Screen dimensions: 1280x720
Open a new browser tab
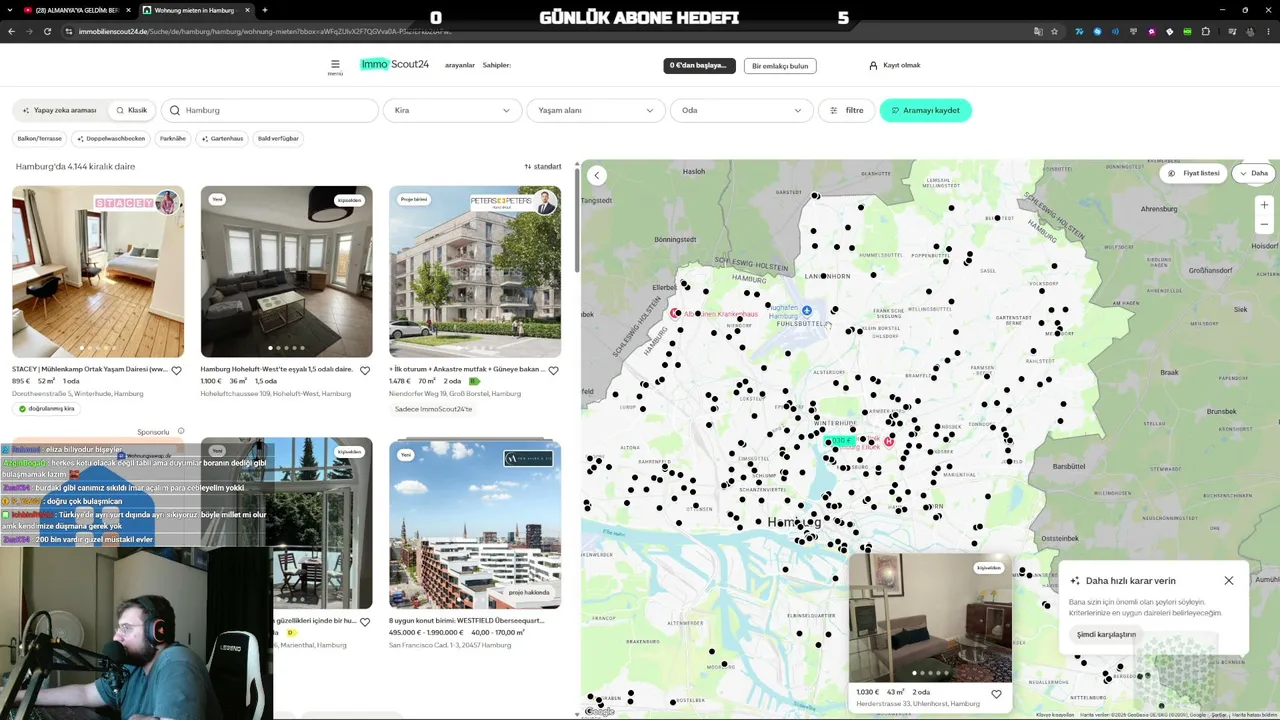pos(264,10)
